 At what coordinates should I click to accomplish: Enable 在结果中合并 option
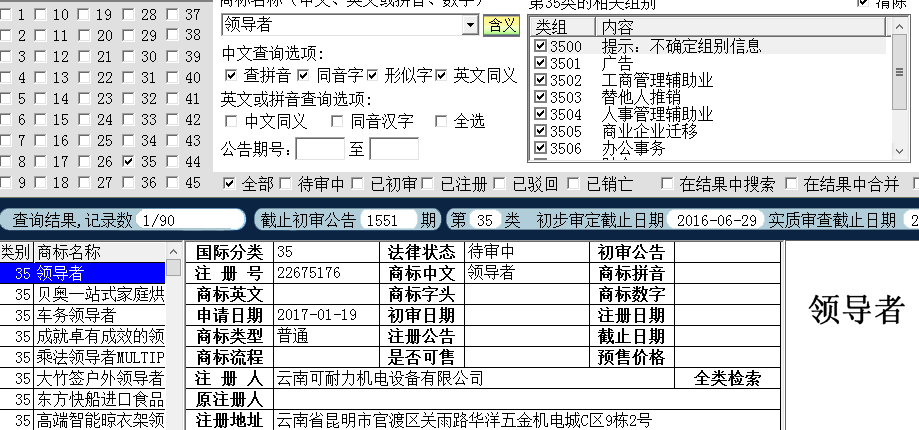coord(791,184)
